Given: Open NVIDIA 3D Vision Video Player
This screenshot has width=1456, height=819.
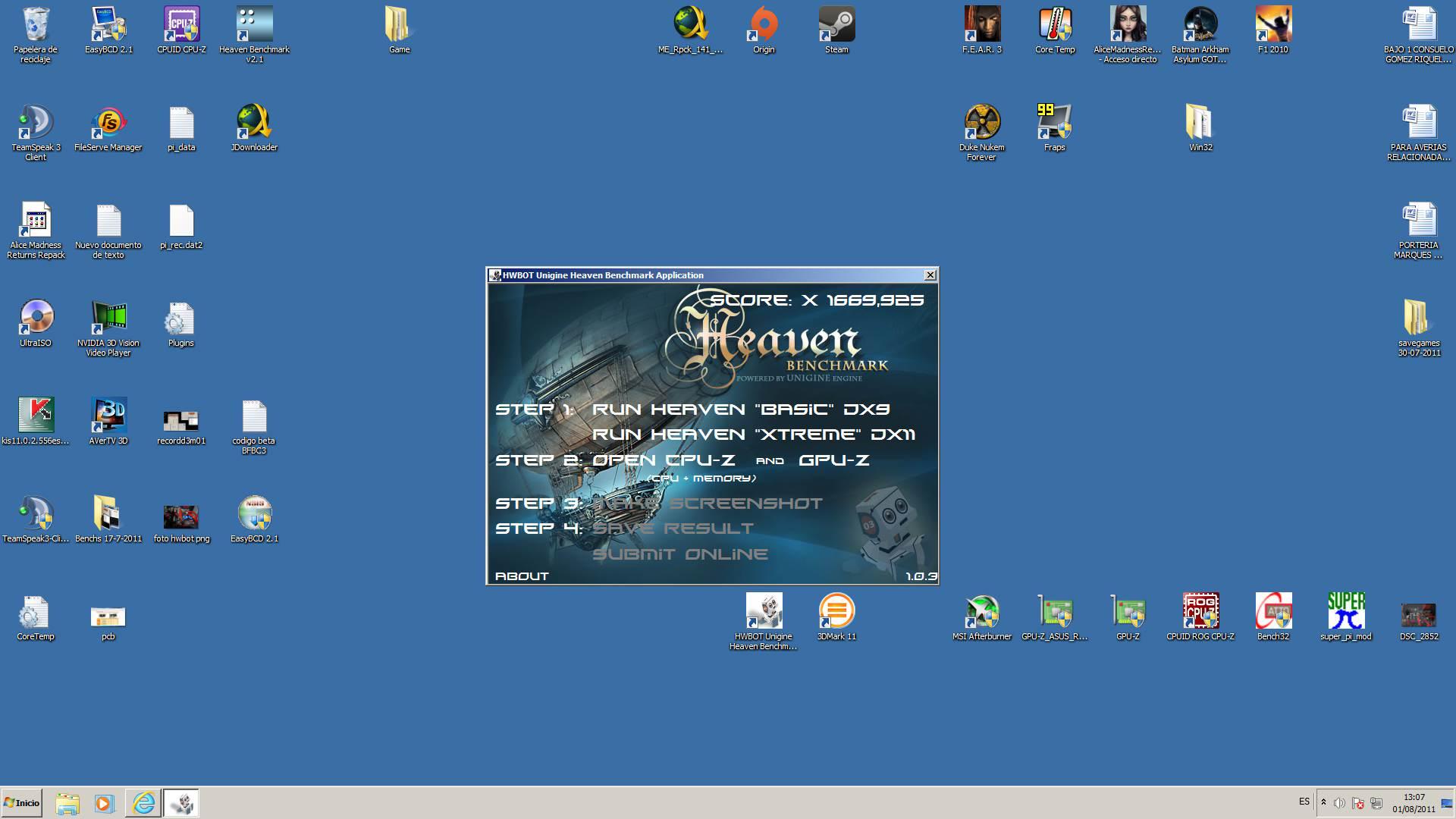Looking at the screenshot, I should 108,328.
